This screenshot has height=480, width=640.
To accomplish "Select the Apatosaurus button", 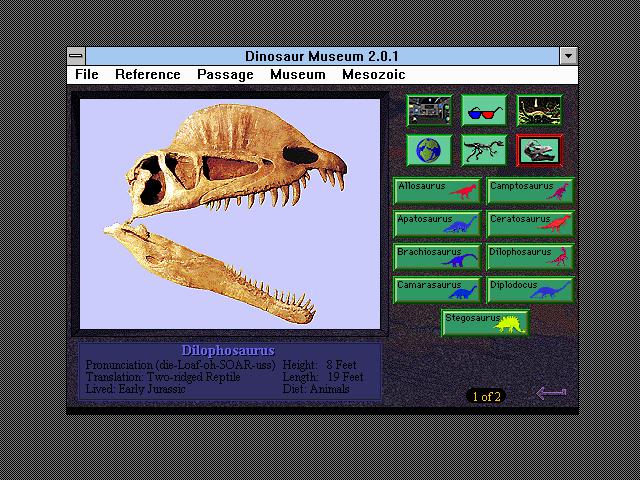I will coord(437,224).
